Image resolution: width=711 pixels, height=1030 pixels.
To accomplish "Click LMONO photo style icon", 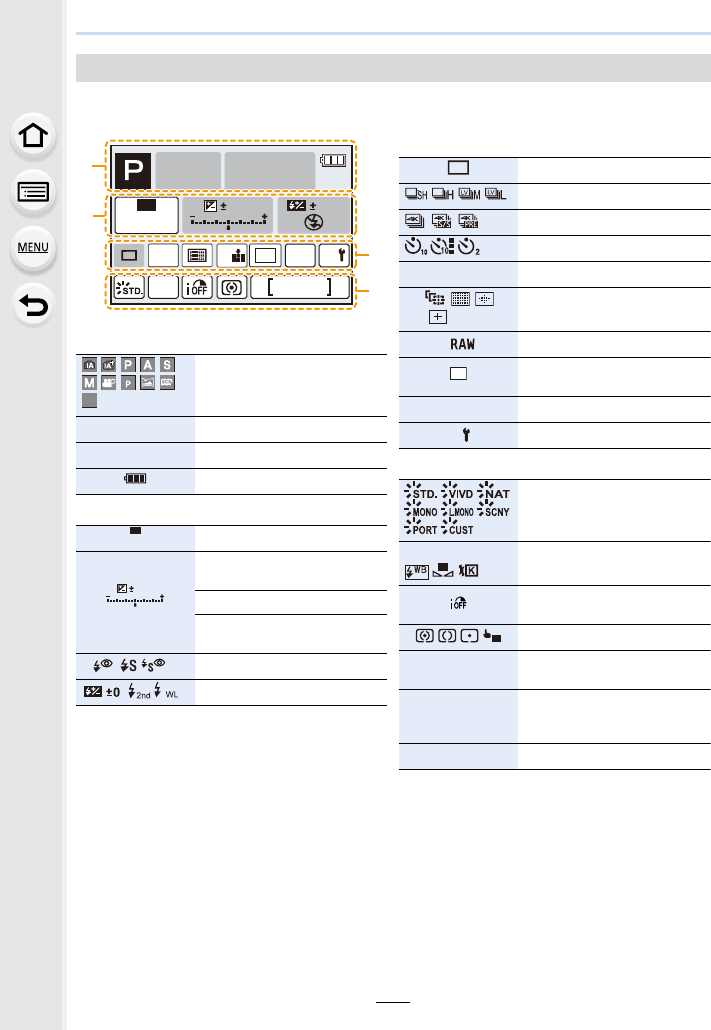I will click(x=457, y=510).
